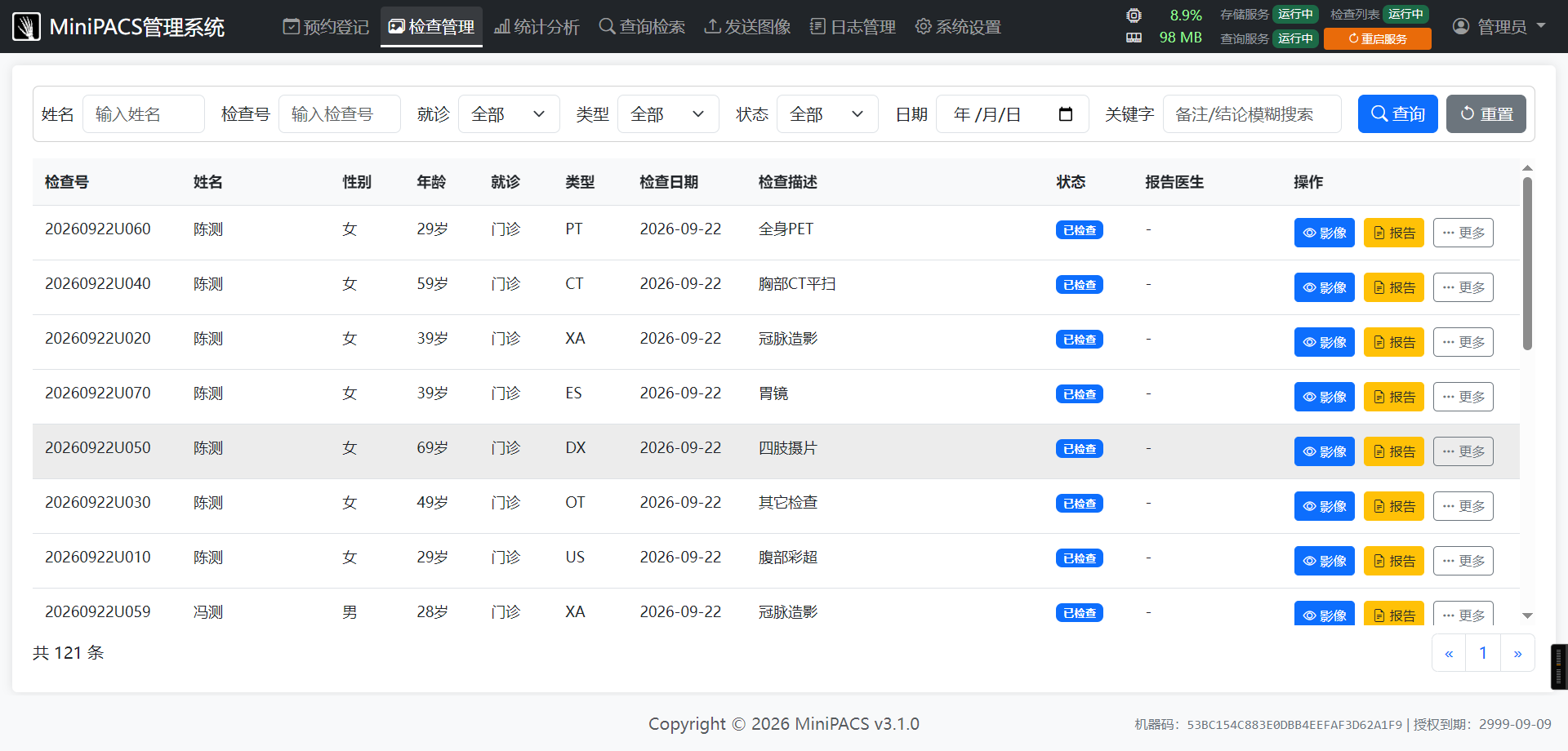
Task: Go to the next page with »
Action: [1517, 653]
